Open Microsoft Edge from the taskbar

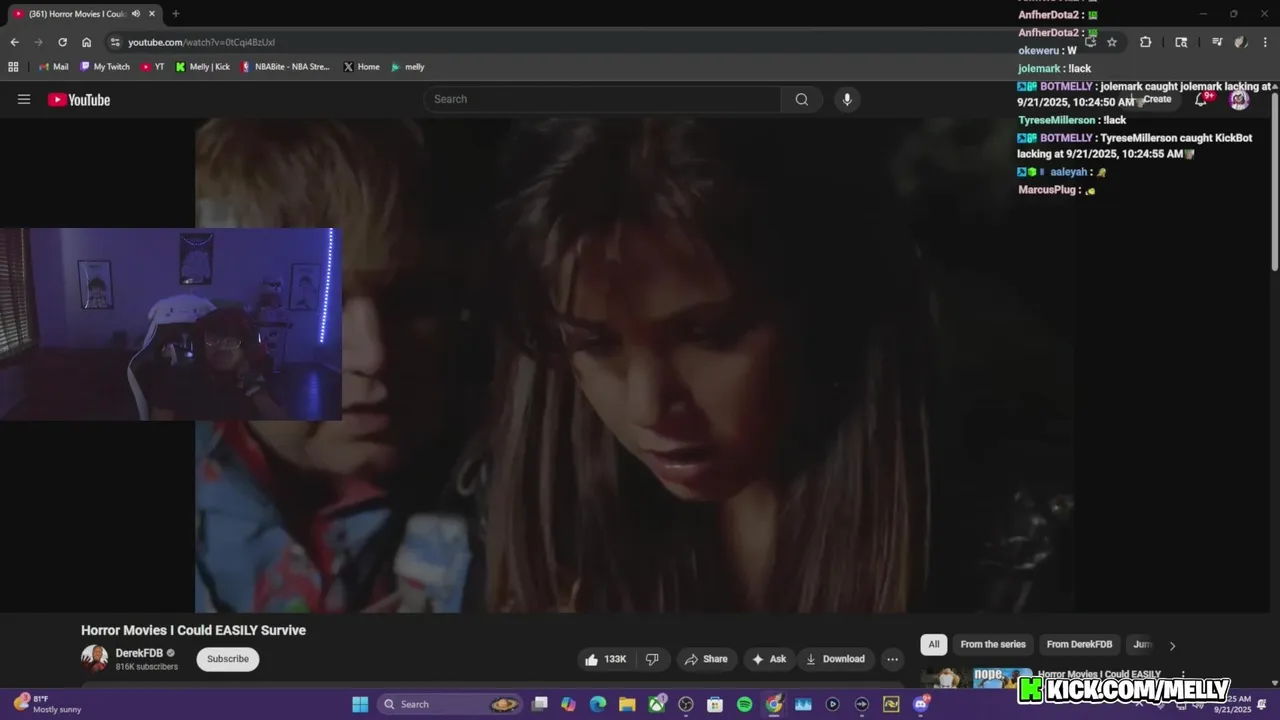point(598,704)
